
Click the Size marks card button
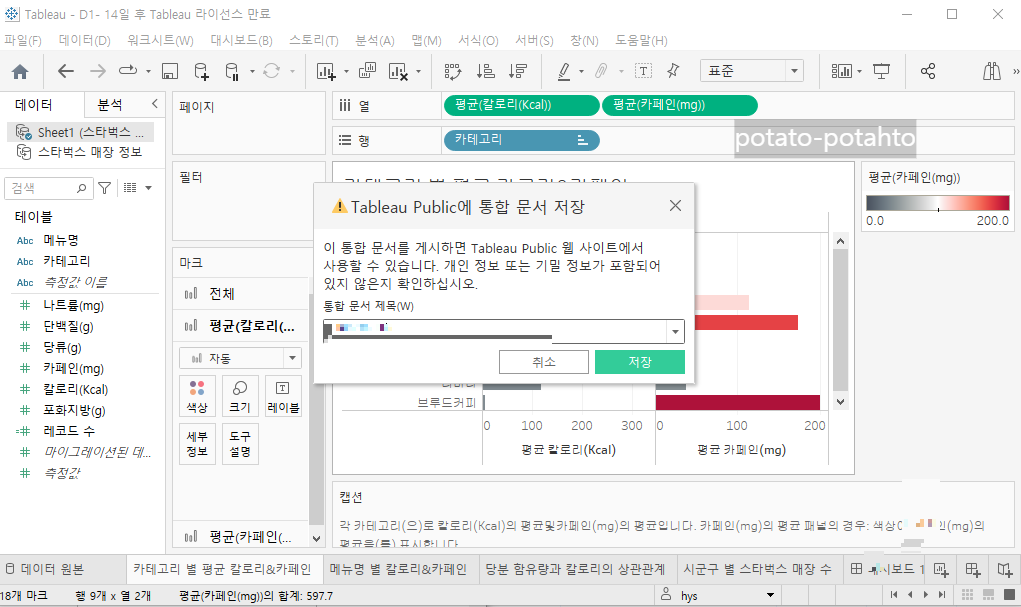[240, 396]
